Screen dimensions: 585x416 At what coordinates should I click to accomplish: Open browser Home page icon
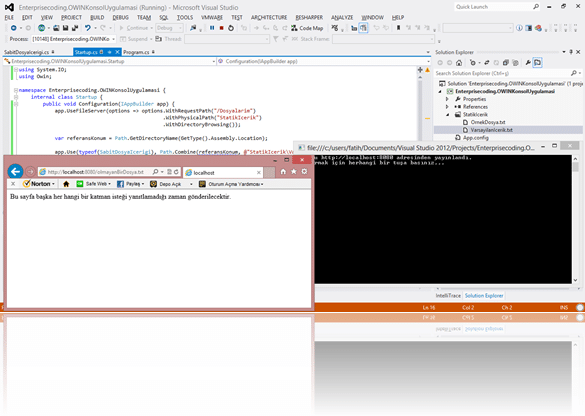point(283,171)
